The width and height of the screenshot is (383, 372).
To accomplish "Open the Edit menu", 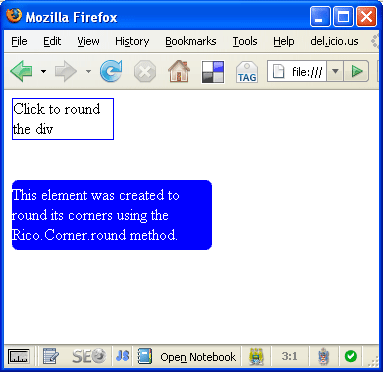I will tap(52, 41).
